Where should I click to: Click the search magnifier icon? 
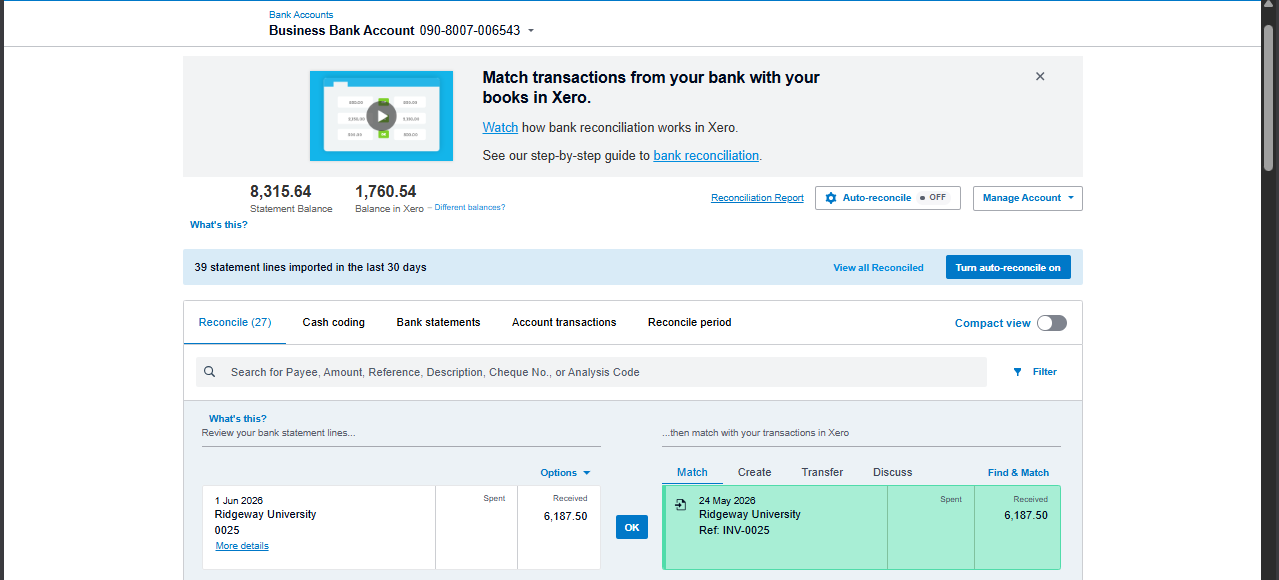click(210, 372)
